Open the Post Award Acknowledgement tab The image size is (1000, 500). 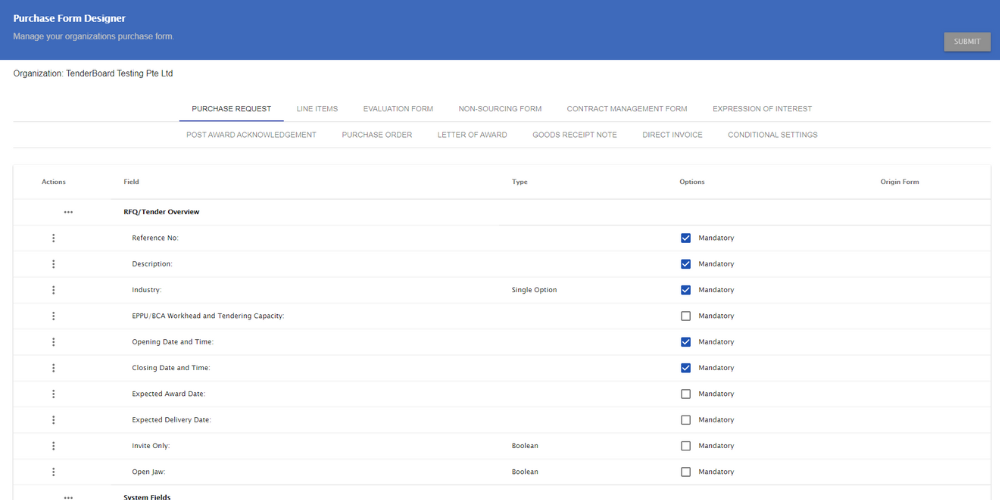[x=251, y=135]
